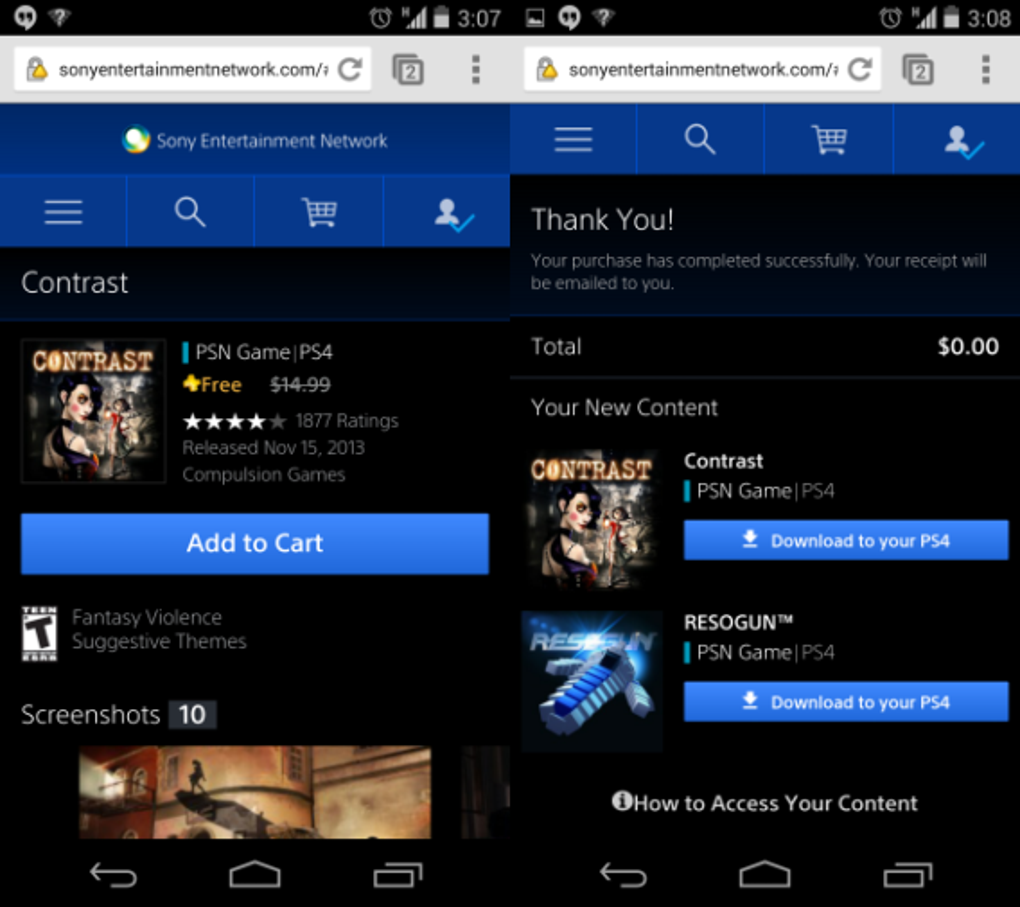Tap the $0.00 total amount

pos(968,346)
